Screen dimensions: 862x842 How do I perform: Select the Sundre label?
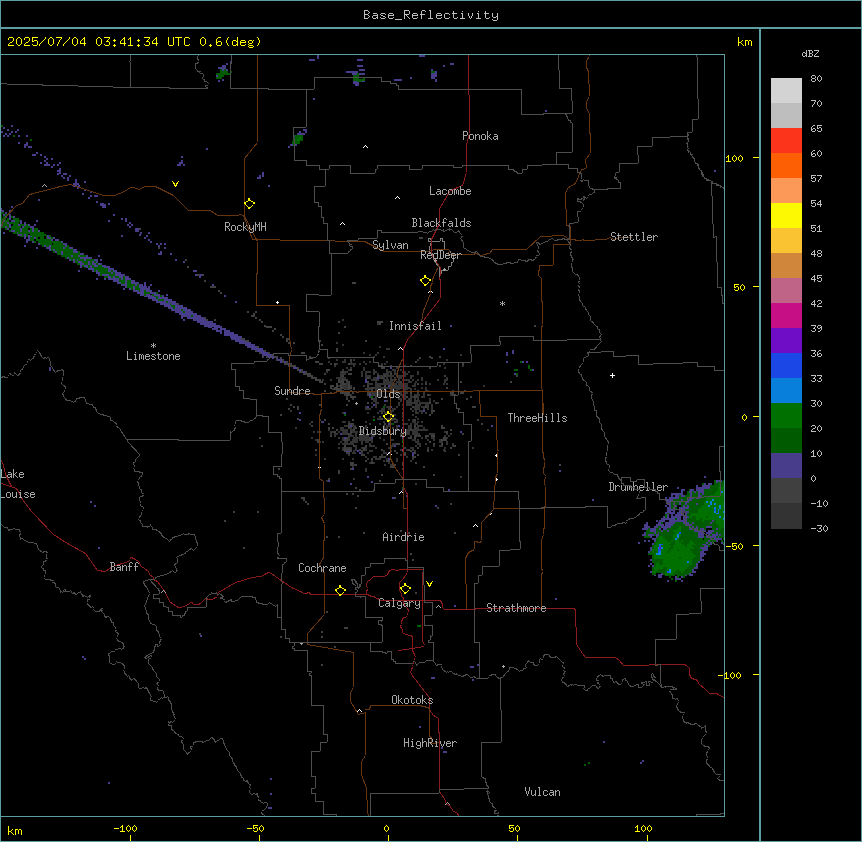point(292,391)
